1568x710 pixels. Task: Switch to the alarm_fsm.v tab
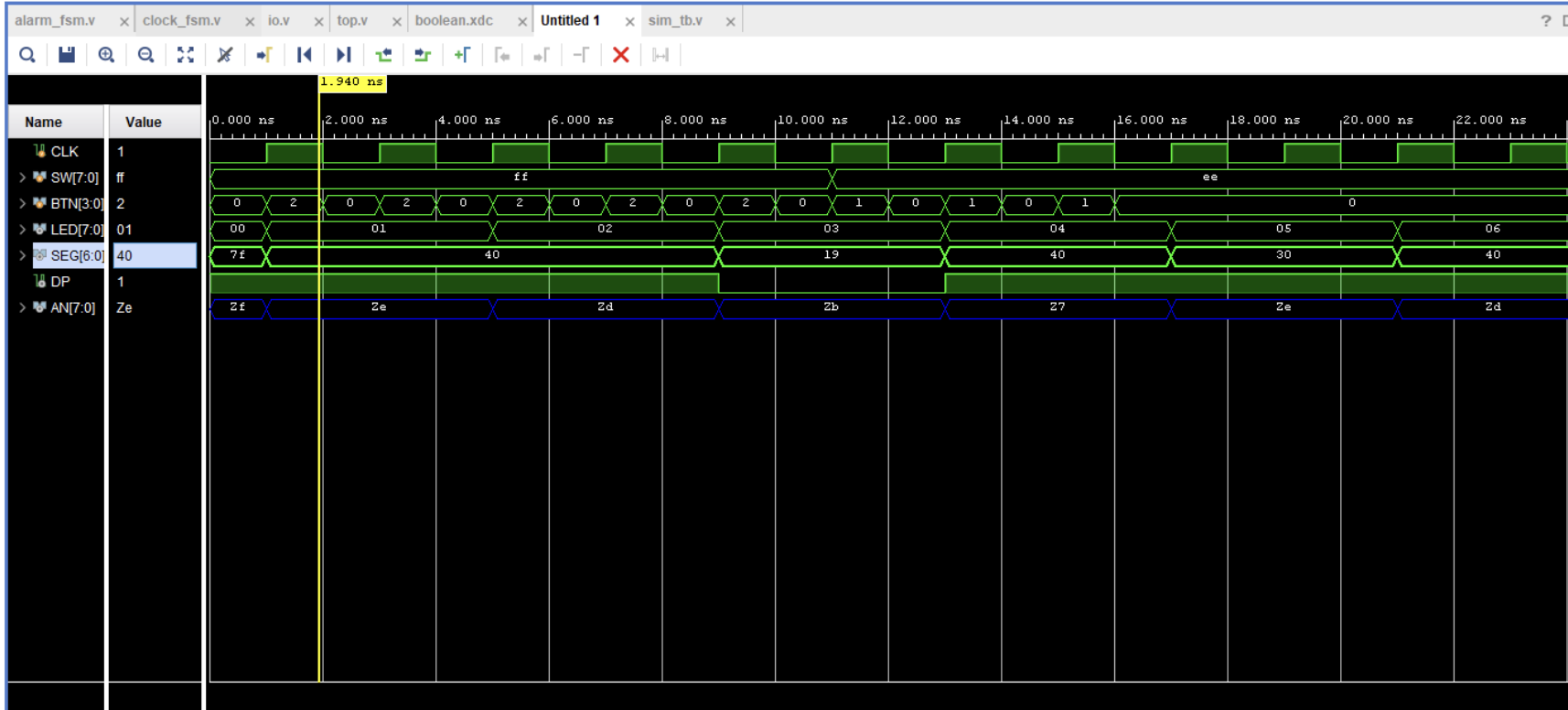point(55,20)
